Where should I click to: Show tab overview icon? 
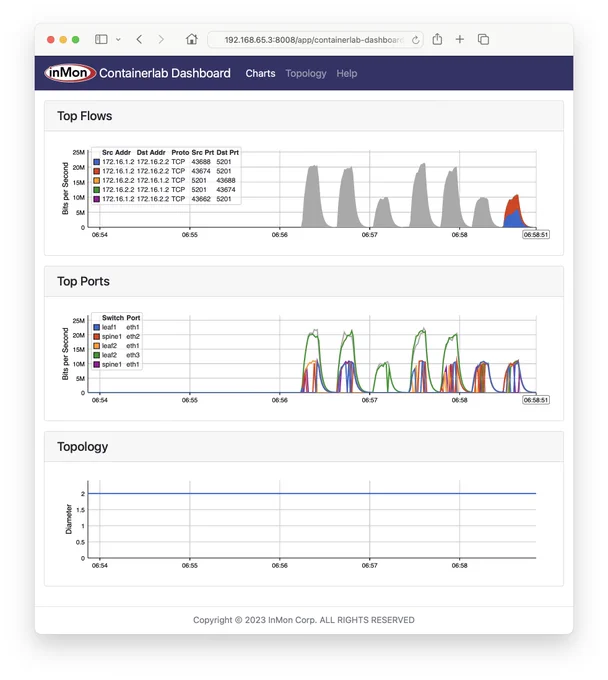[483, 39]
